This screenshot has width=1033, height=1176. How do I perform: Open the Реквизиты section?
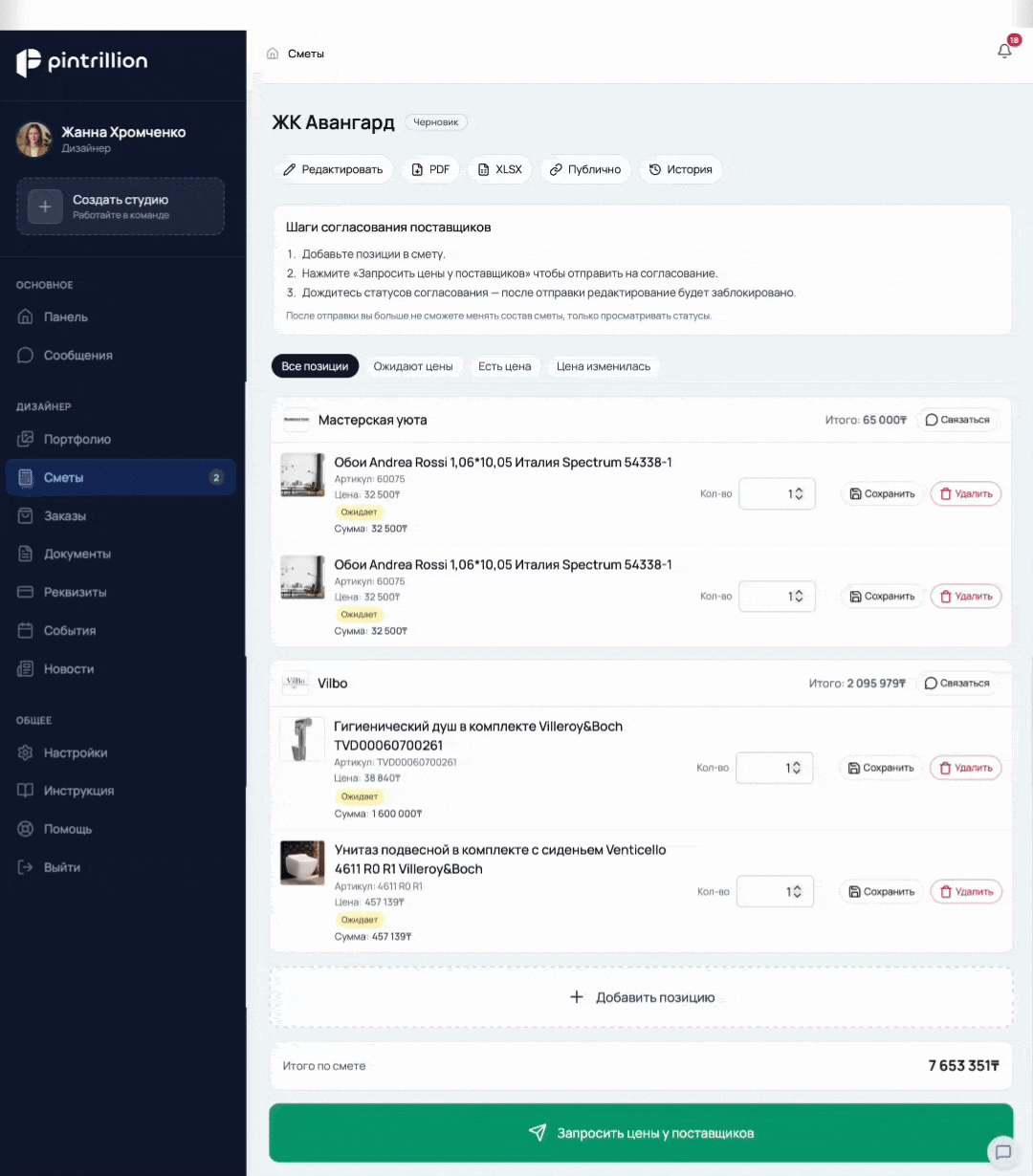click(77, 592)
